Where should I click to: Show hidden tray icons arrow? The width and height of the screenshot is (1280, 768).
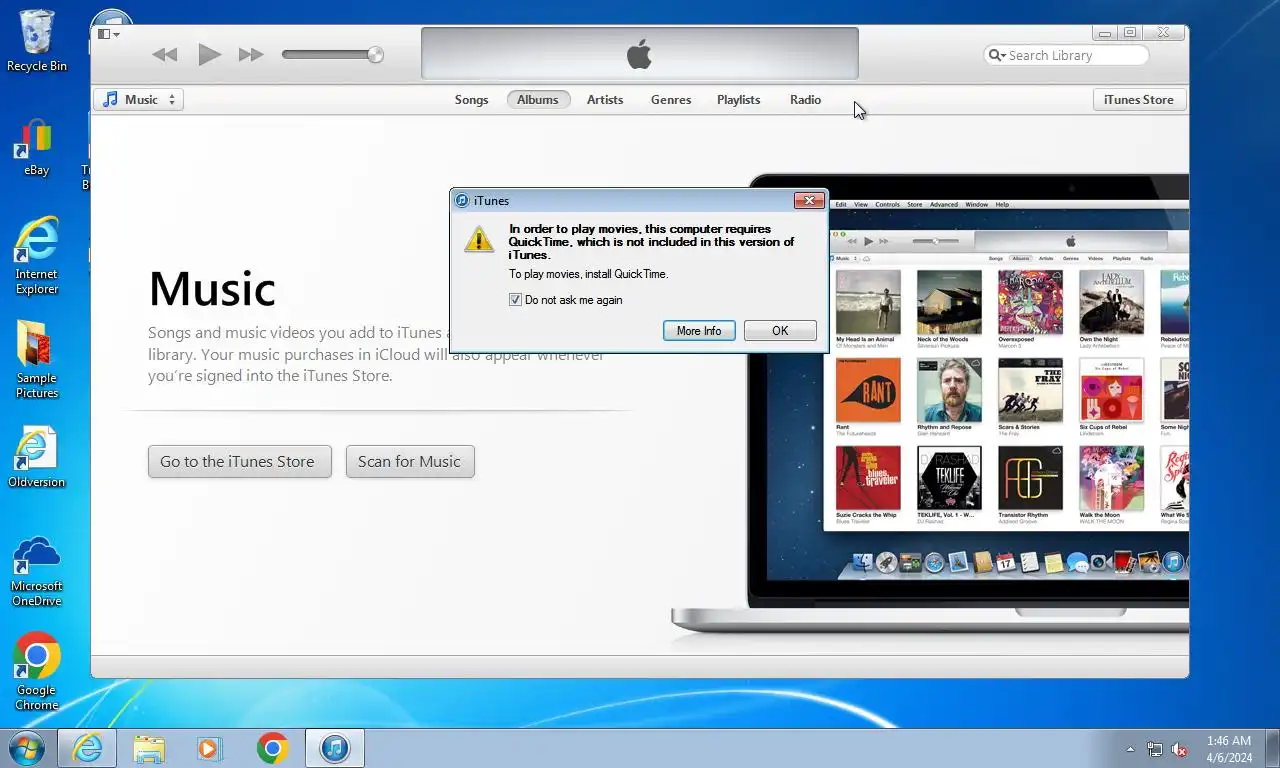[x=1131, y=749]
